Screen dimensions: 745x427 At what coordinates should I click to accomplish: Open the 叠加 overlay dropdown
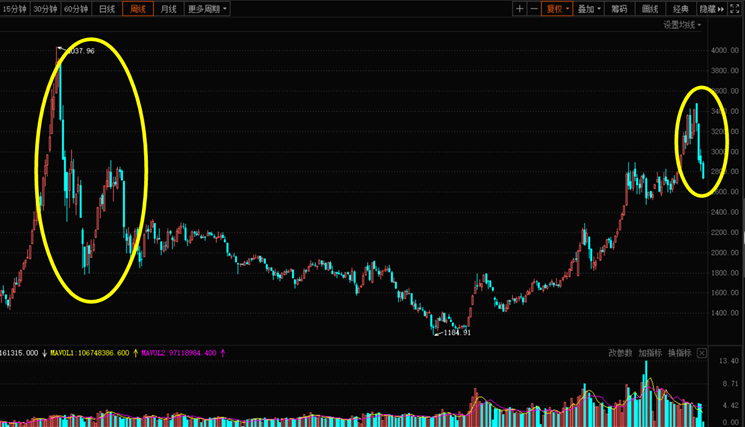[589, 9]
